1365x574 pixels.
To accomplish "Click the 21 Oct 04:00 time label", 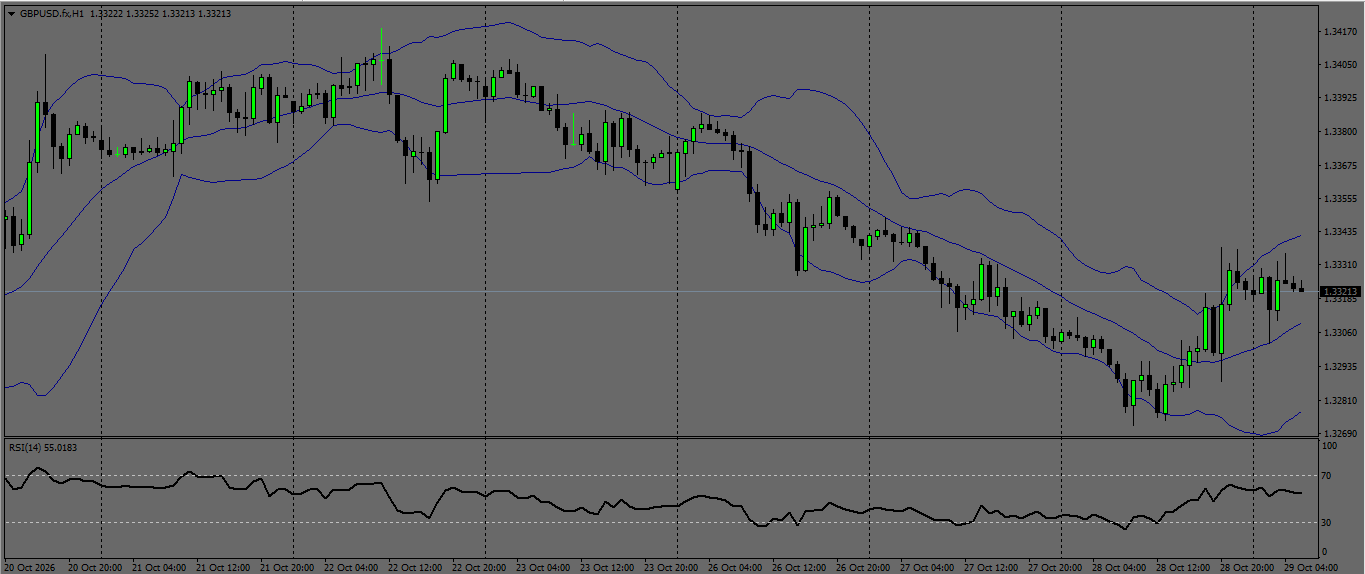I will [159, 567].
